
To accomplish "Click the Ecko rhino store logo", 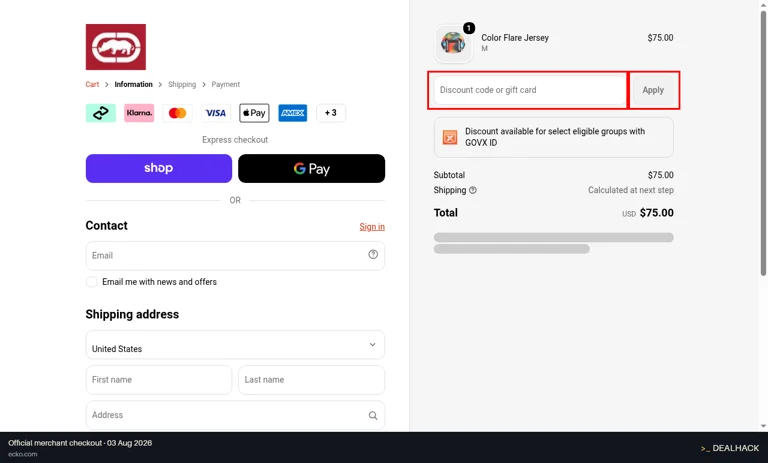I will coord(116,47).
